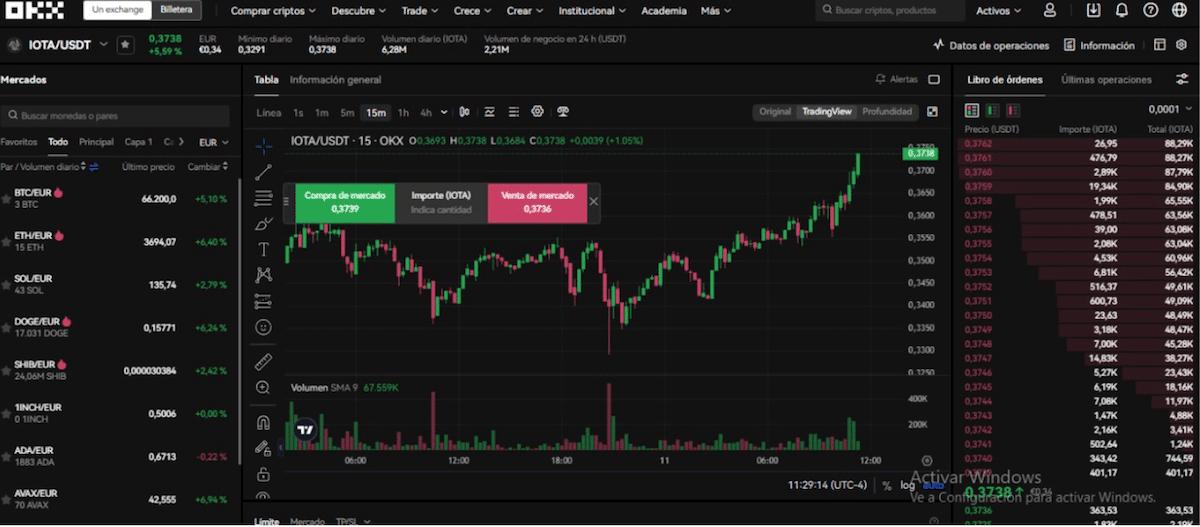Select the chart patterns tool
1200x527 pixels.
coord(264,275)
